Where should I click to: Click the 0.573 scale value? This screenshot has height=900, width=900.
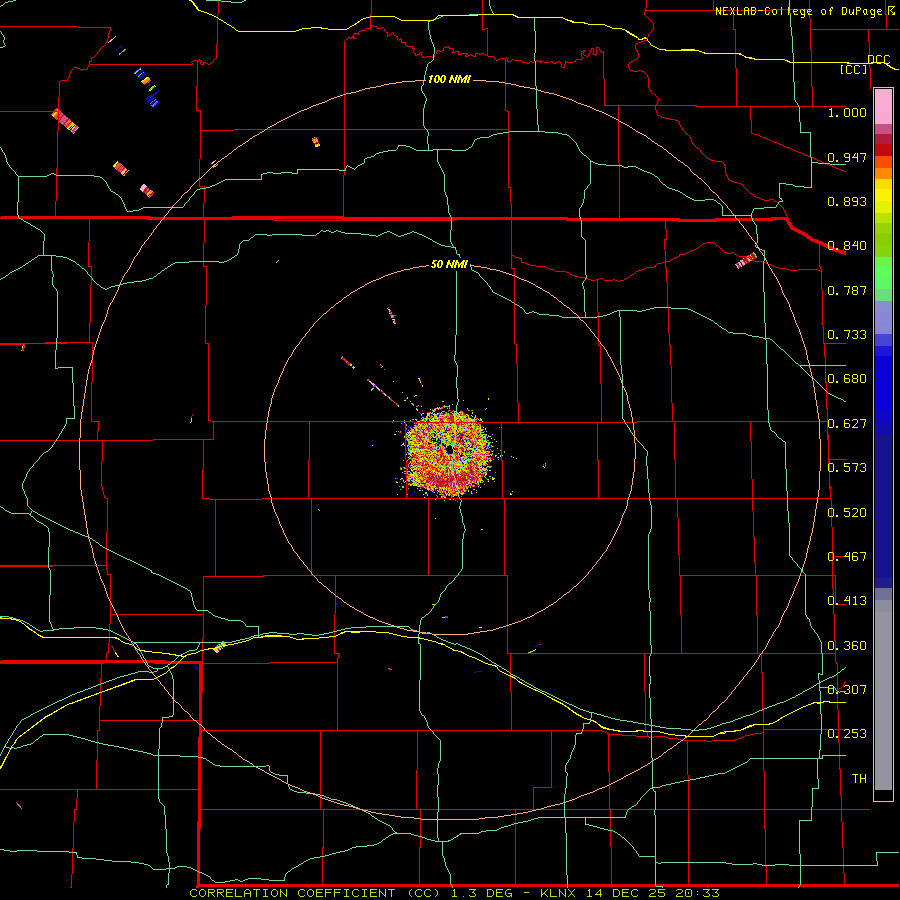847,468
